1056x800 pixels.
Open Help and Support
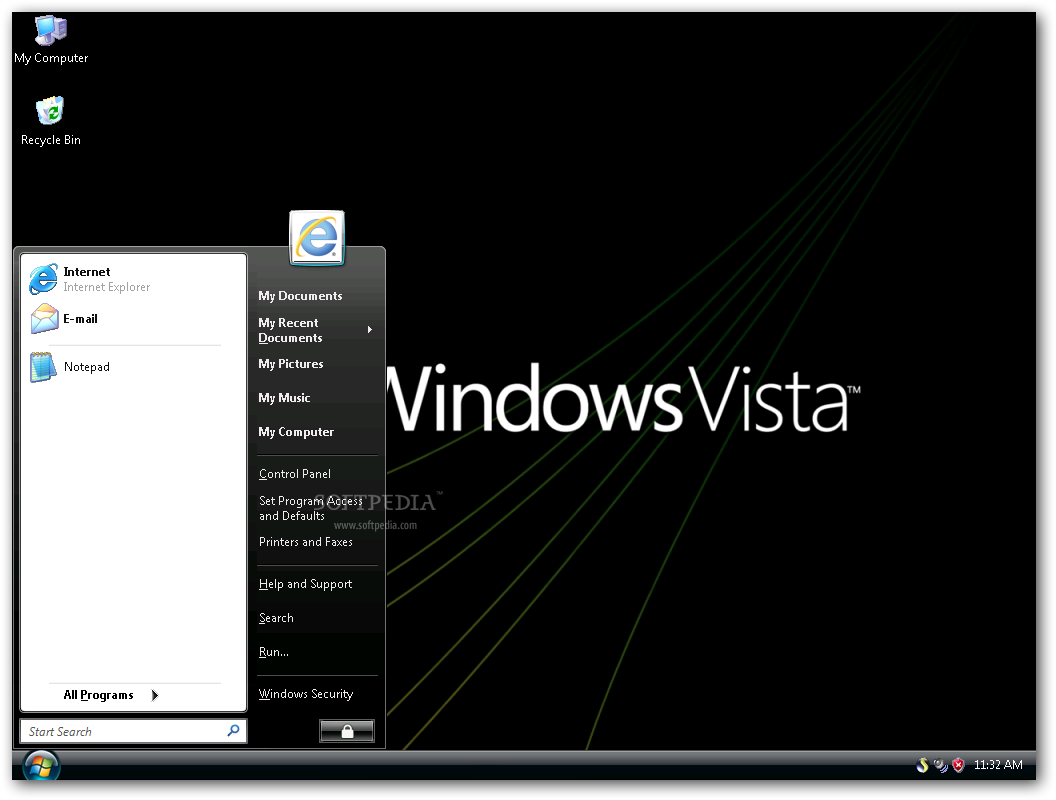306,585
